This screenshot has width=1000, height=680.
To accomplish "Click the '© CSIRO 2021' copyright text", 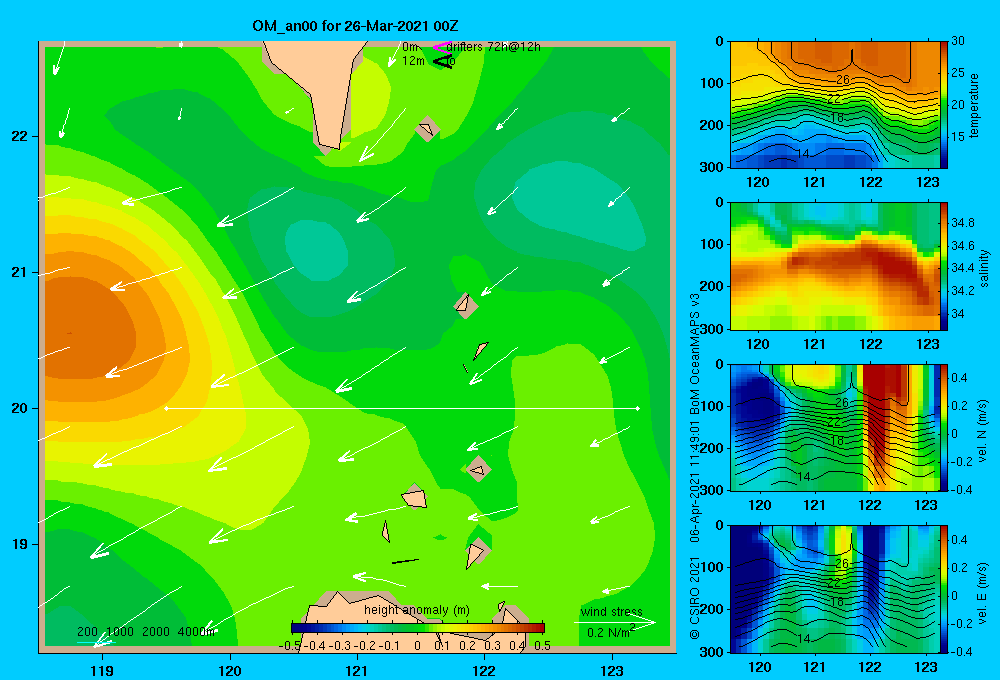I will click(695, 598).
